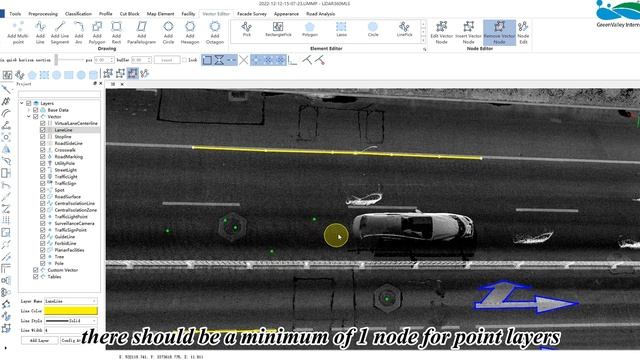This screenshot has width=640, height=360.
Task: Choose the Lasso selection tool
Action: [341, 30]
